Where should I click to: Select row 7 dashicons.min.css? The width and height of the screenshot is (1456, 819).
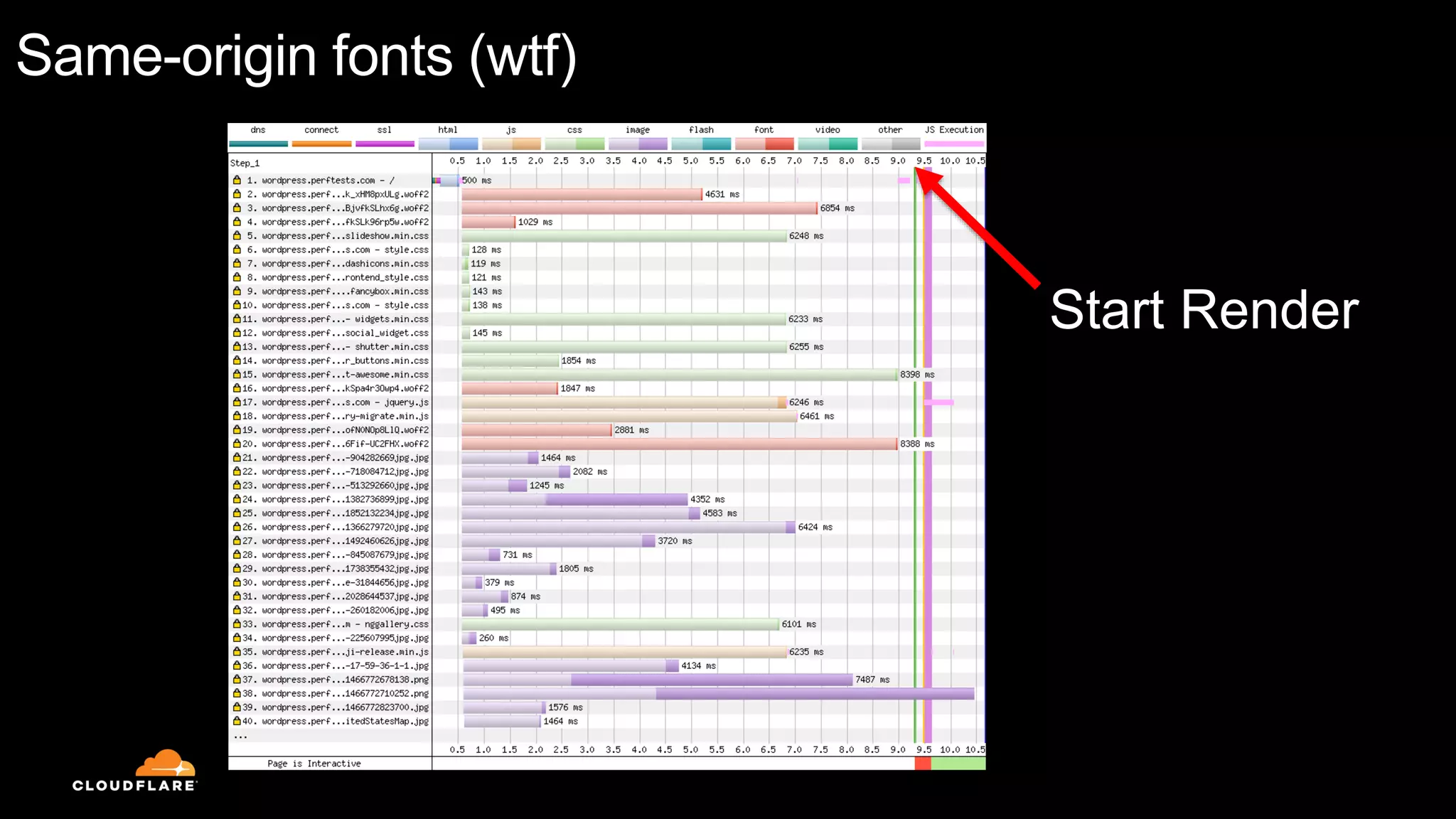[x=330, y=264]
